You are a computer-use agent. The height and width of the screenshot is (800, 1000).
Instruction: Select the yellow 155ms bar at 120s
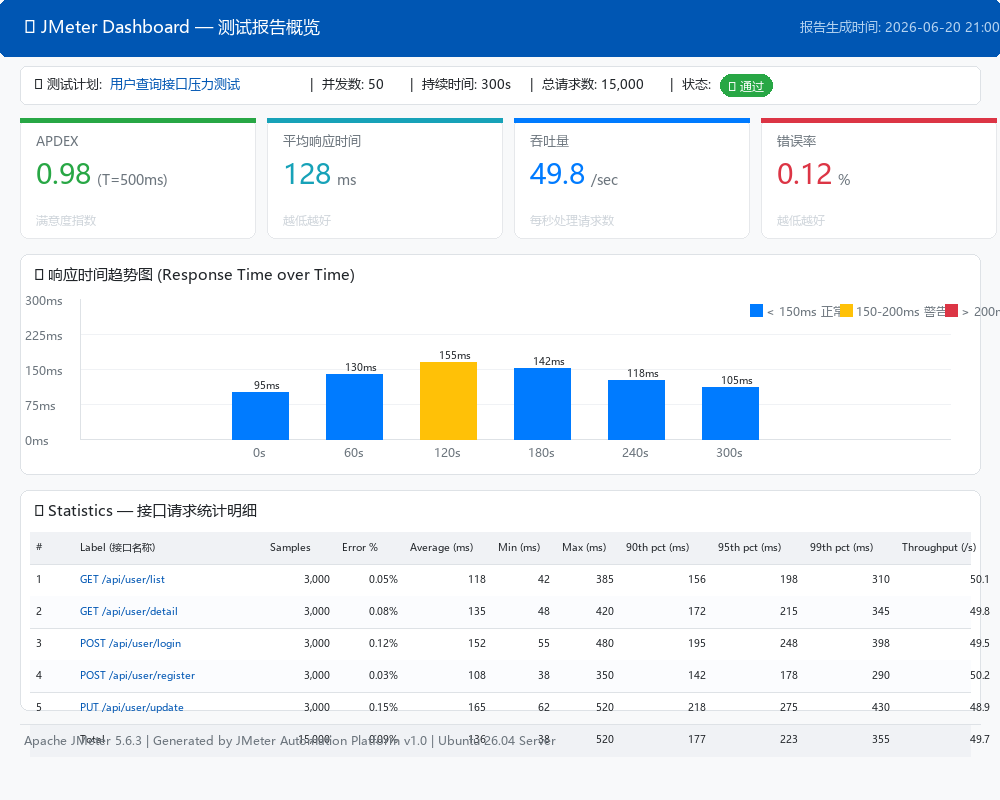[x=448, y=401]
